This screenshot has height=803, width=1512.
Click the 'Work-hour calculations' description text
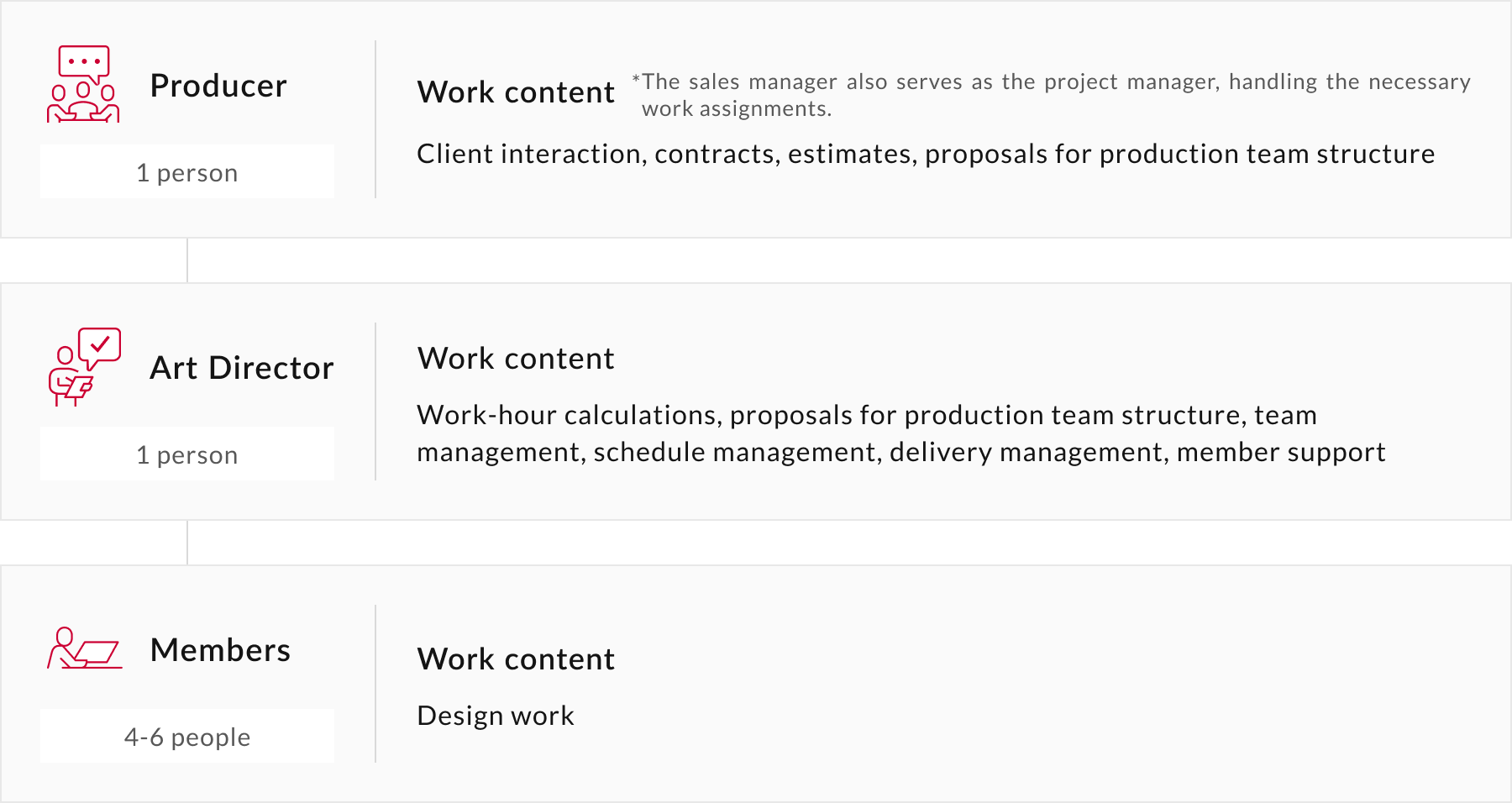[x=901, y=433]
